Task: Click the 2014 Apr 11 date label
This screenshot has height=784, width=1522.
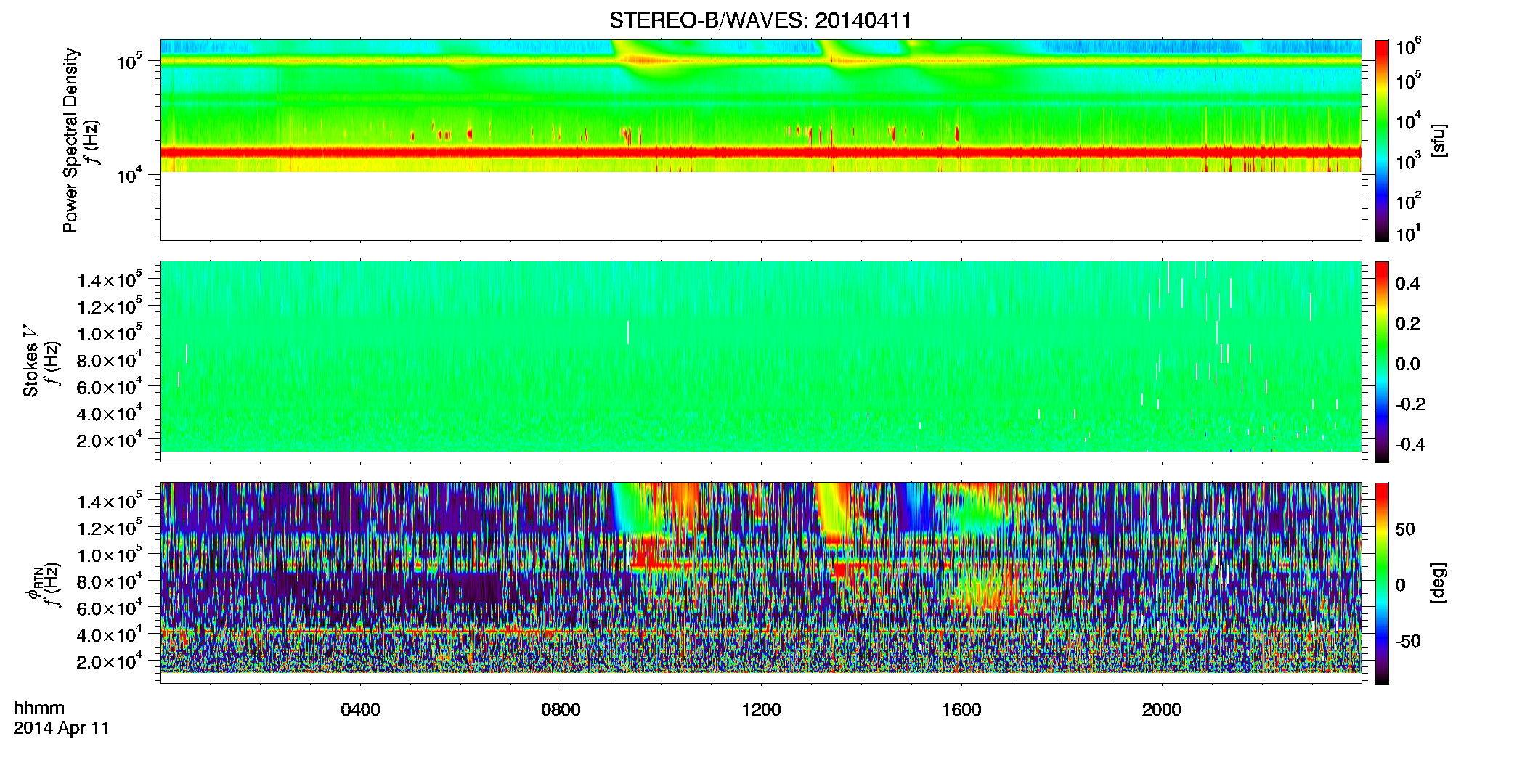Action: point(62,728)
